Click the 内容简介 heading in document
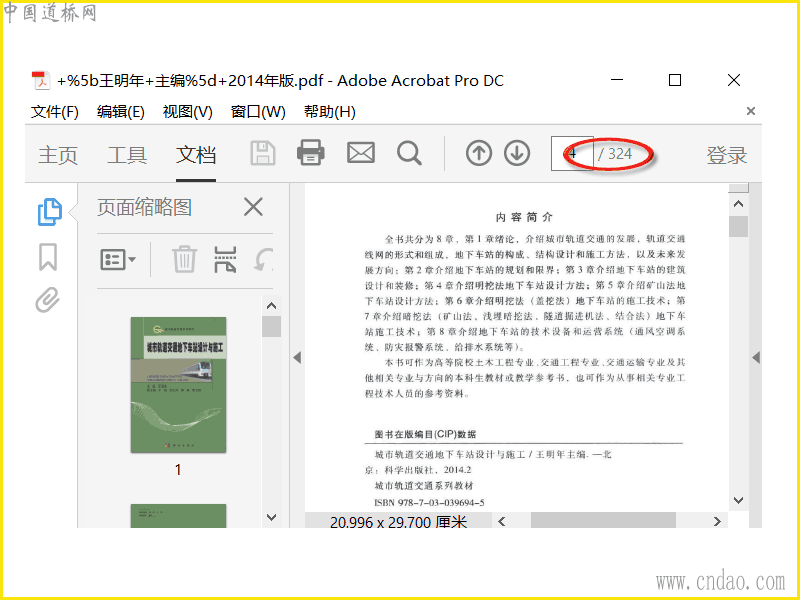The width and height of the screenshot is (800, 600). (524, 217)
